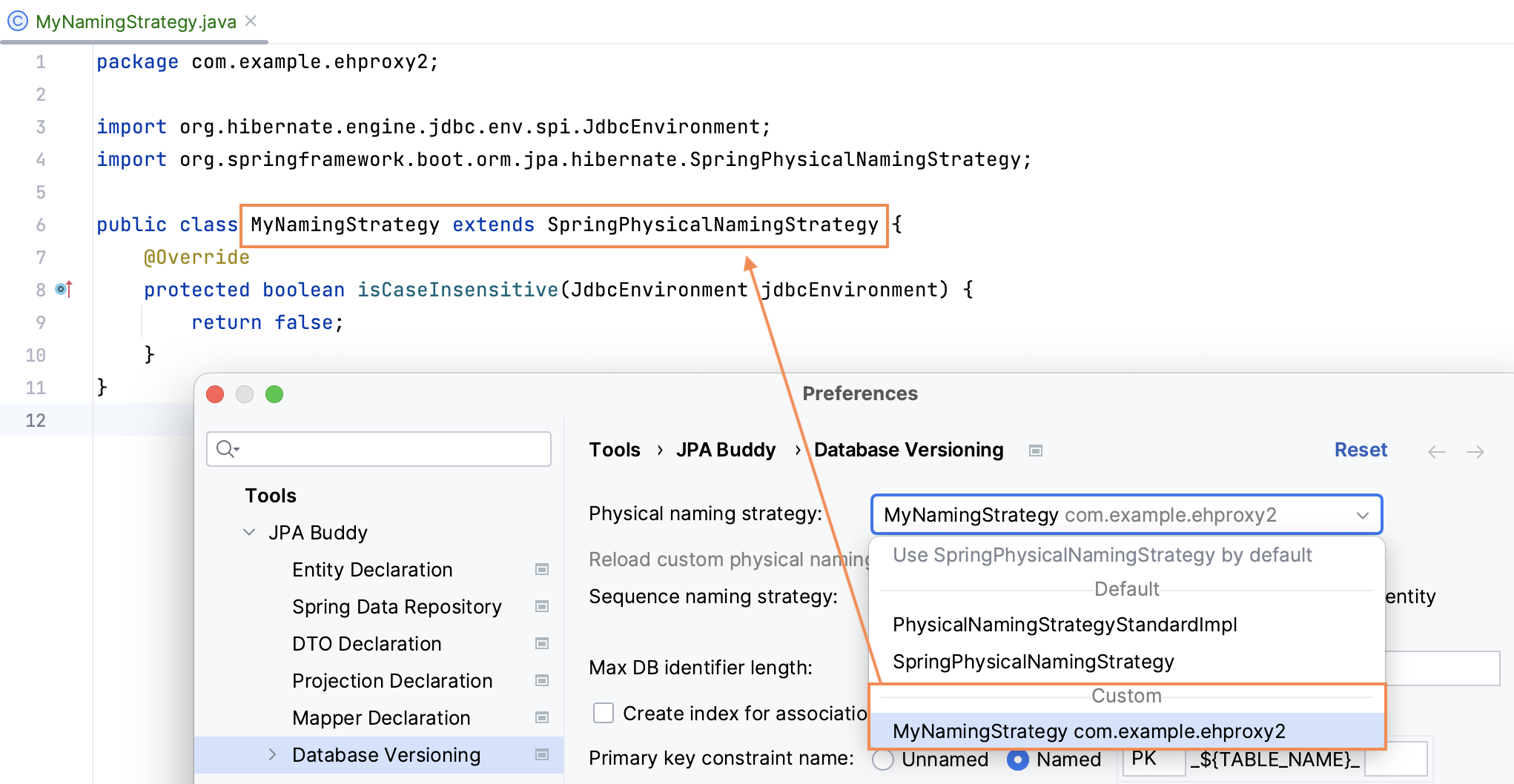Image resolution: width=1514 pixels, height=784 pixels.
Task: Click the Reset link
Action: coord(1361,450)
